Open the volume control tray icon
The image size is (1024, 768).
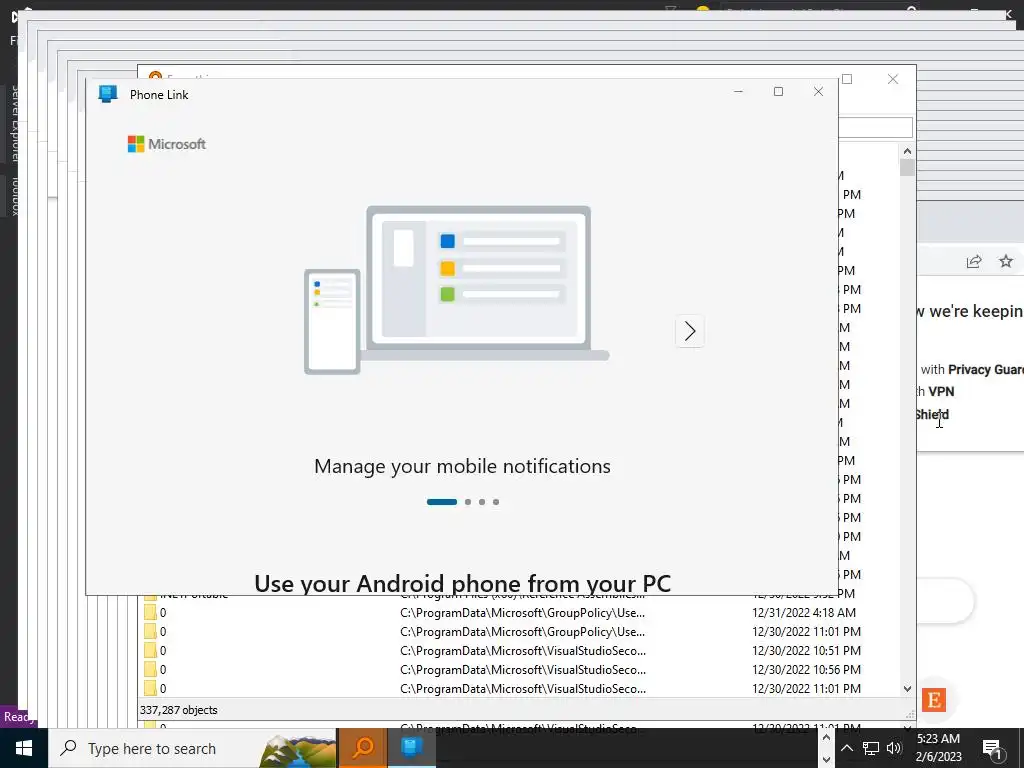pos(894,748)
